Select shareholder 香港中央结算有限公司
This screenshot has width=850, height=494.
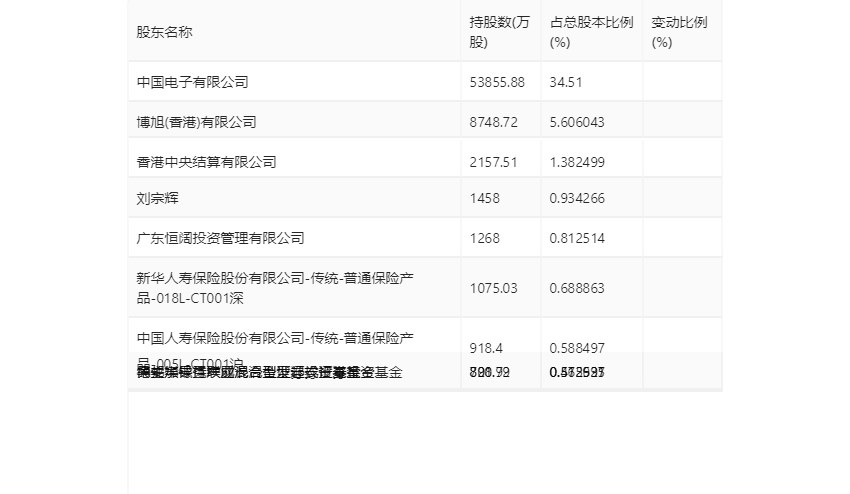pos(207,162)
